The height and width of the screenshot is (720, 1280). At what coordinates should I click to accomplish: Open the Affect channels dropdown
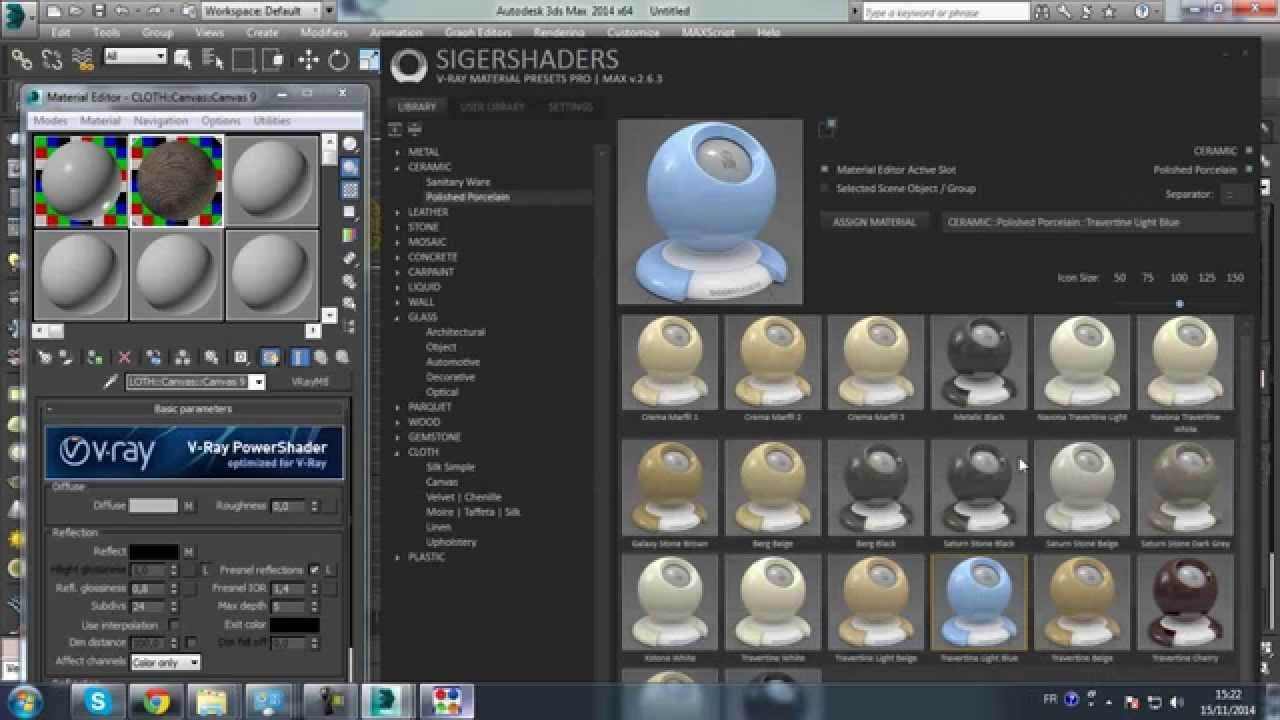tap(165, 662)
